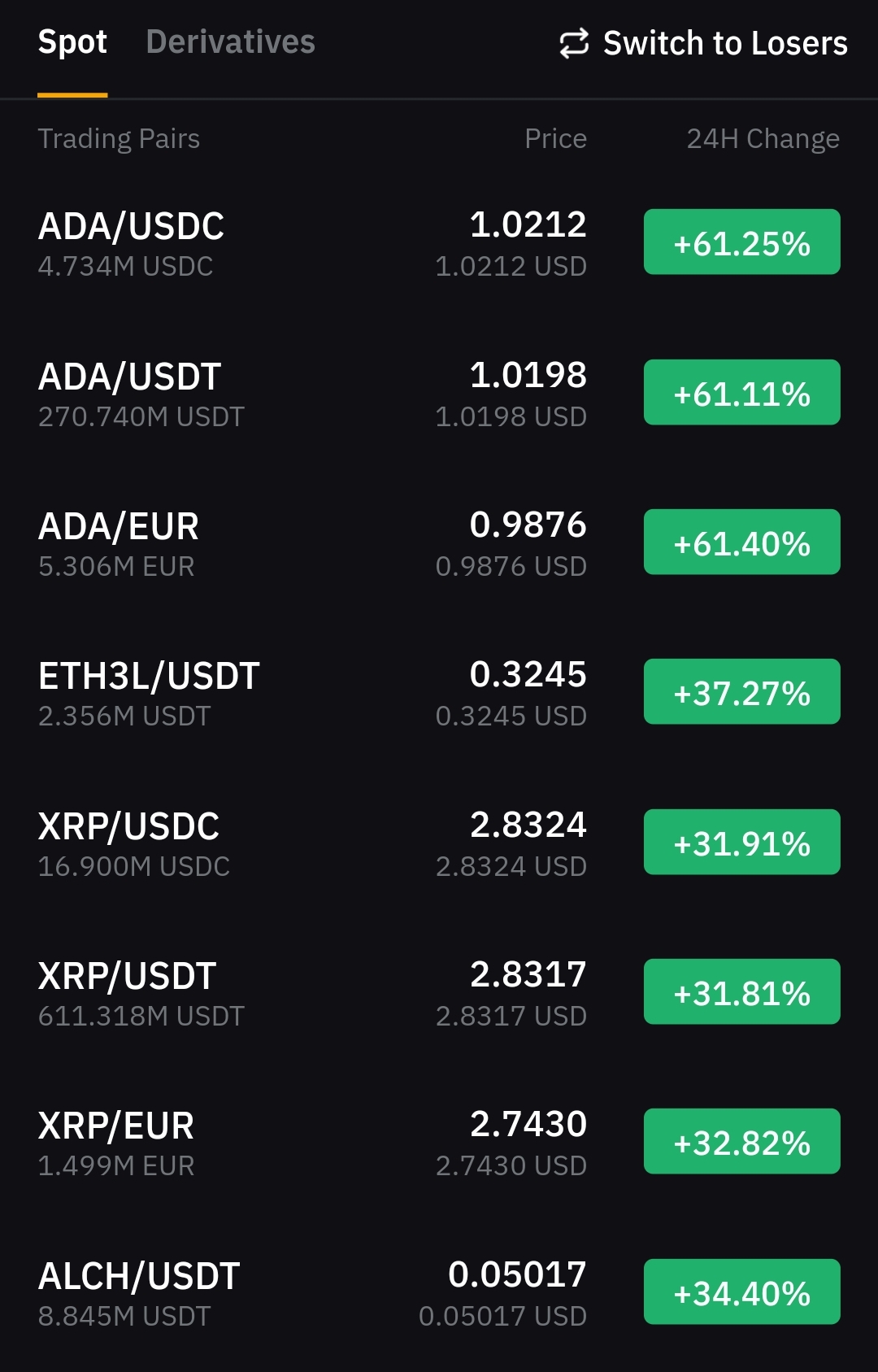The image size is (878, 1372).
Task: Open the ADA/USDC trading pair
Action: click(132, 227)
